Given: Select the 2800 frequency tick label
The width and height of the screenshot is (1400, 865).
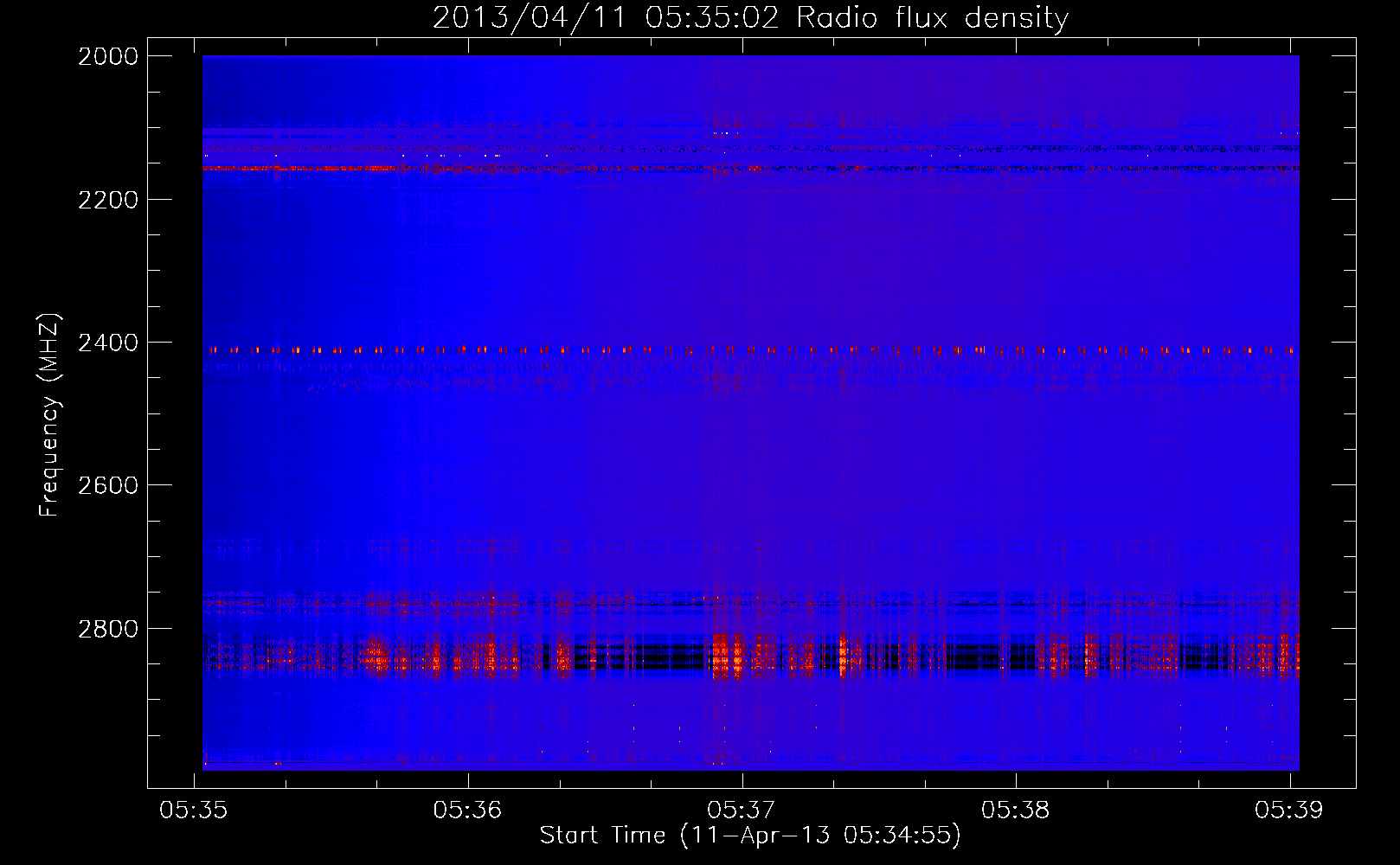Looking at the screenshot, I should (x=108, y=629).
